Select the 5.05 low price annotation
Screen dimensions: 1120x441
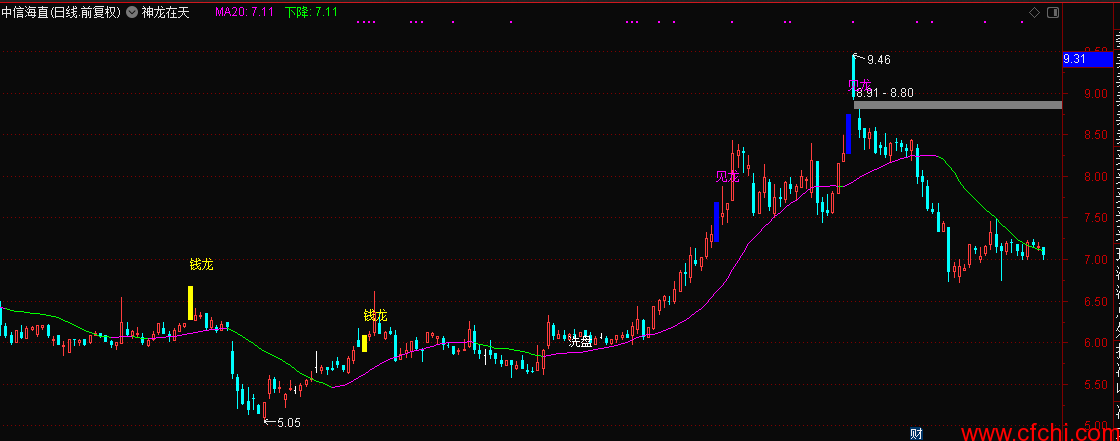[288, 422]
